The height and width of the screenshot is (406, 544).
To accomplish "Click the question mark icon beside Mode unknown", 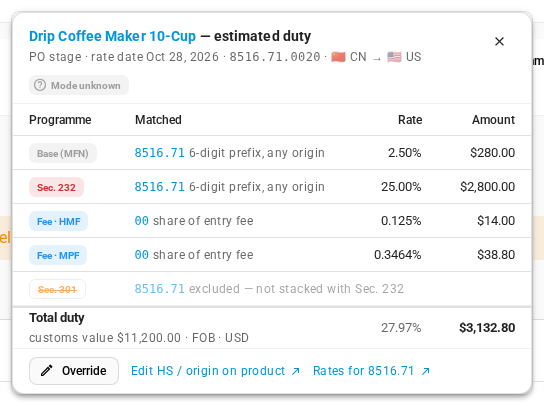I will coord(40,85).
